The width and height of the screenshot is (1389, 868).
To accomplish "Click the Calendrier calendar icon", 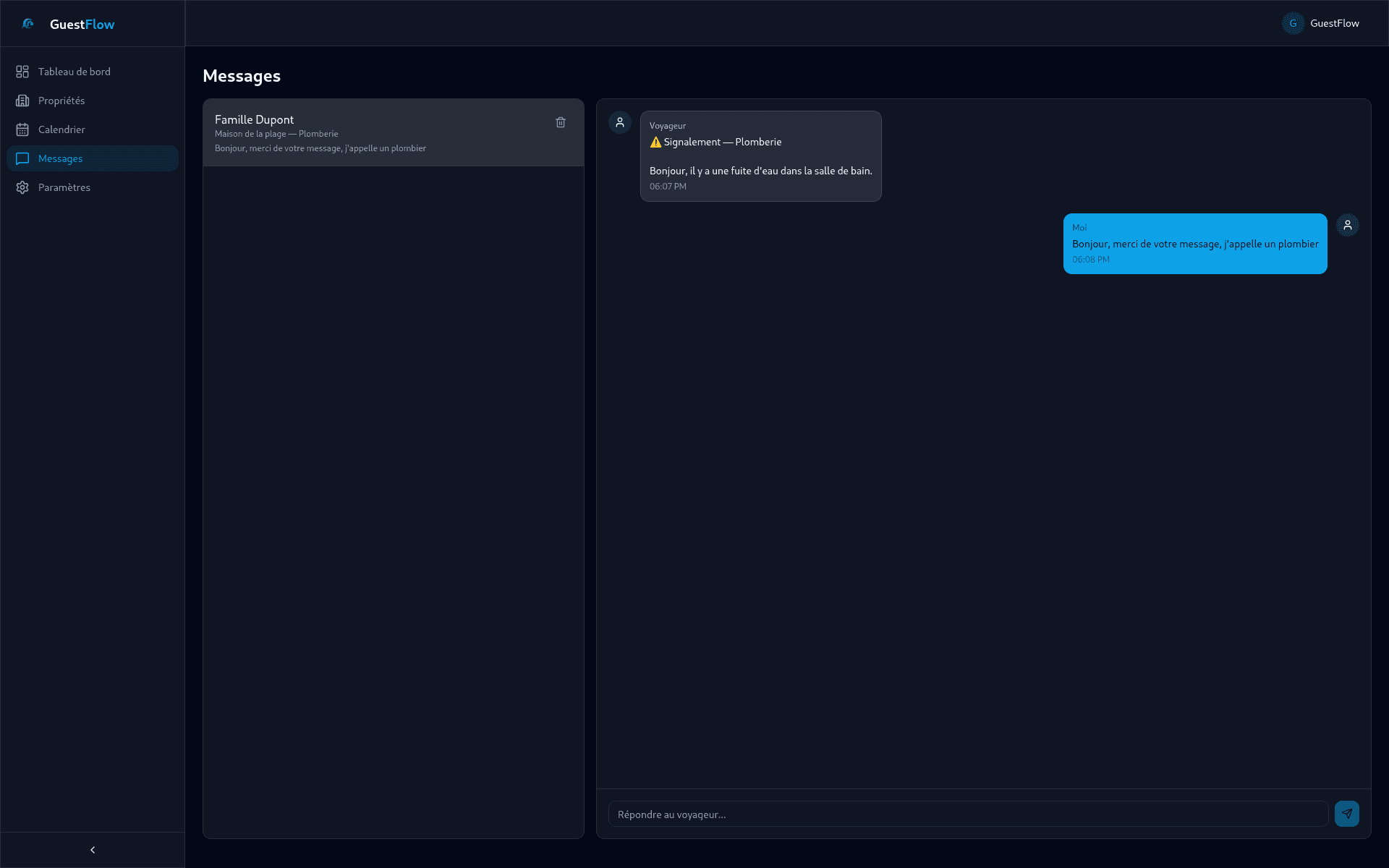I will coord(22,129).
